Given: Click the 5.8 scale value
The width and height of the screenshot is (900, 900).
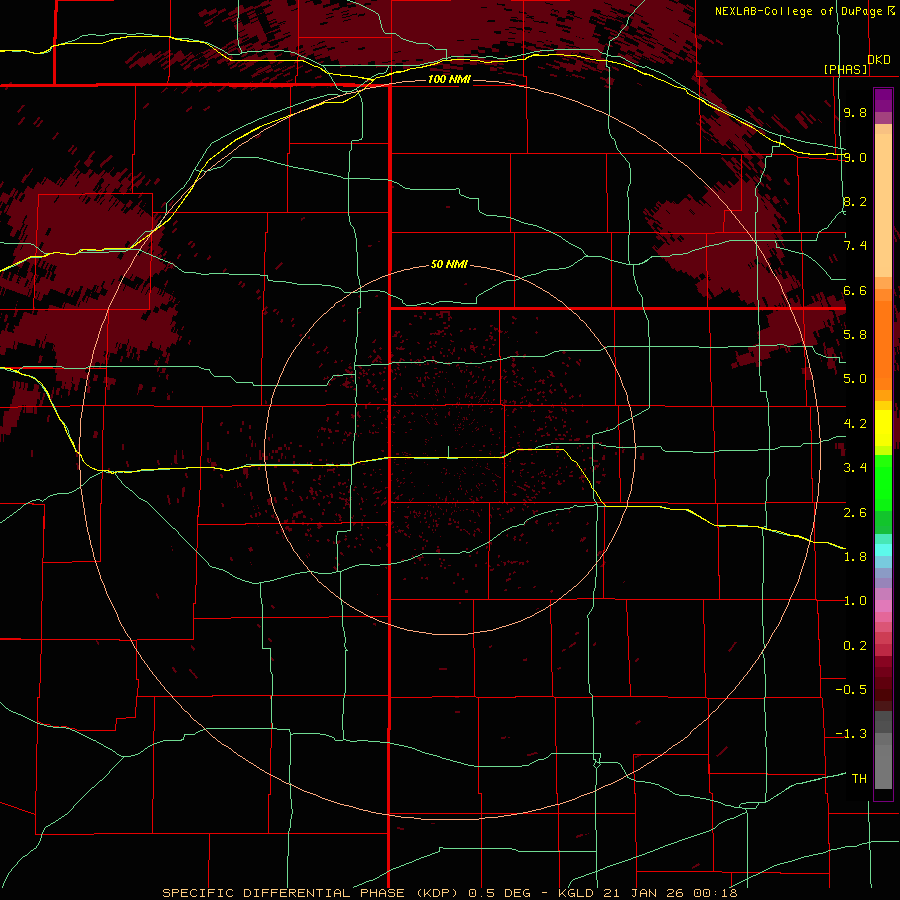Looking at the screenshot, I should coord(855,335).
